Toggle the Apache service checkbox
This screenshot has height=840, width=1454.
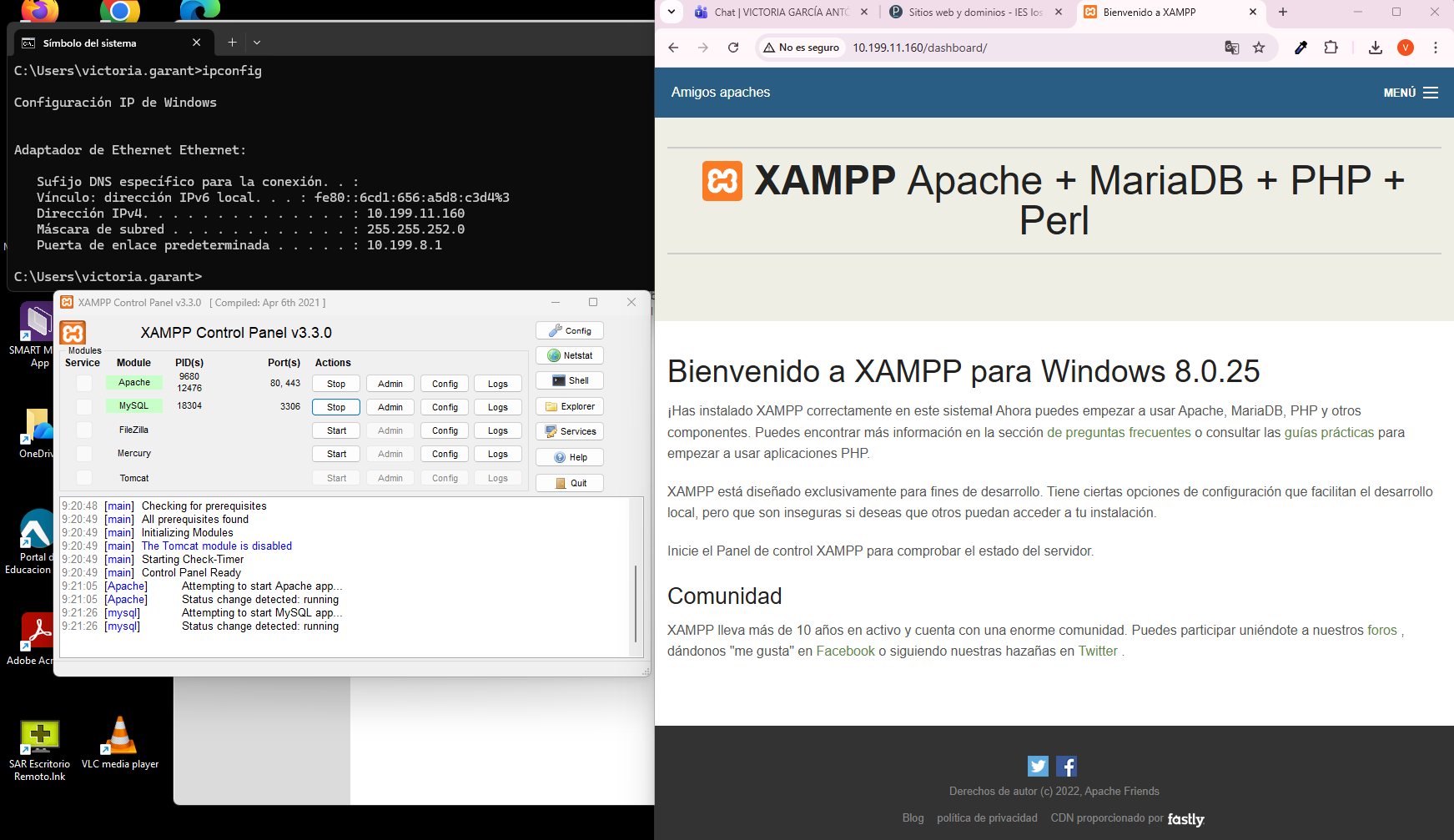[x=84, y=383]
